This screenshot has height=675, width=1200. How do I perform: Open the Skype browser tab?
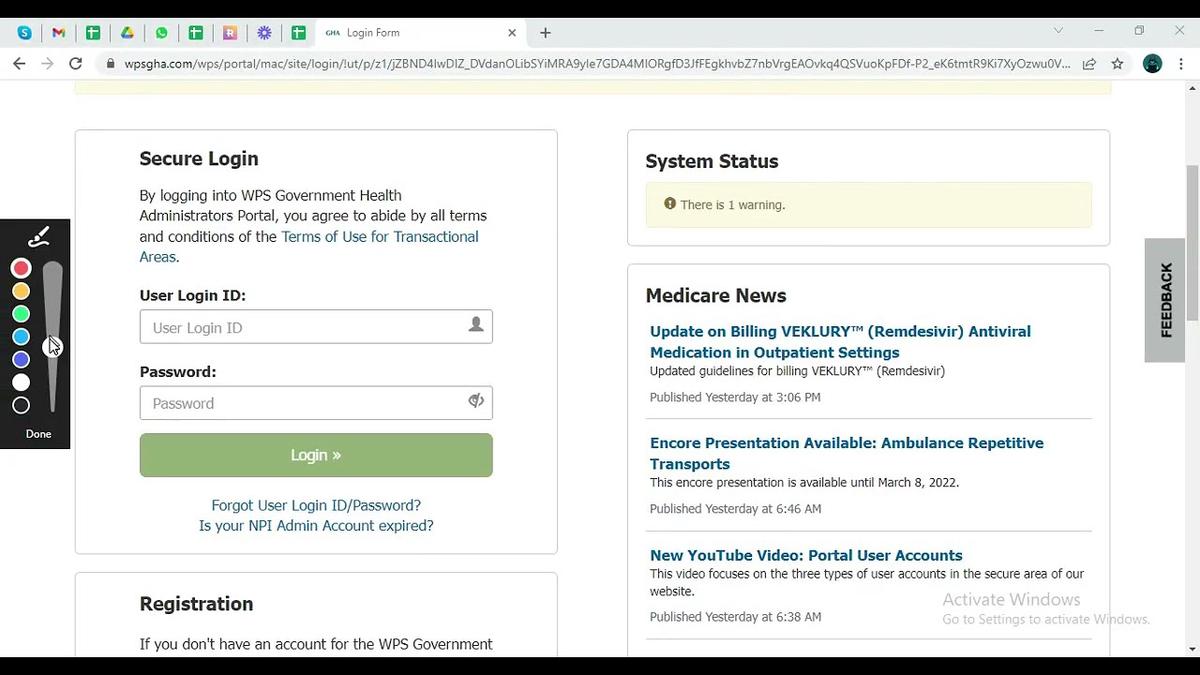coord(25,33)
